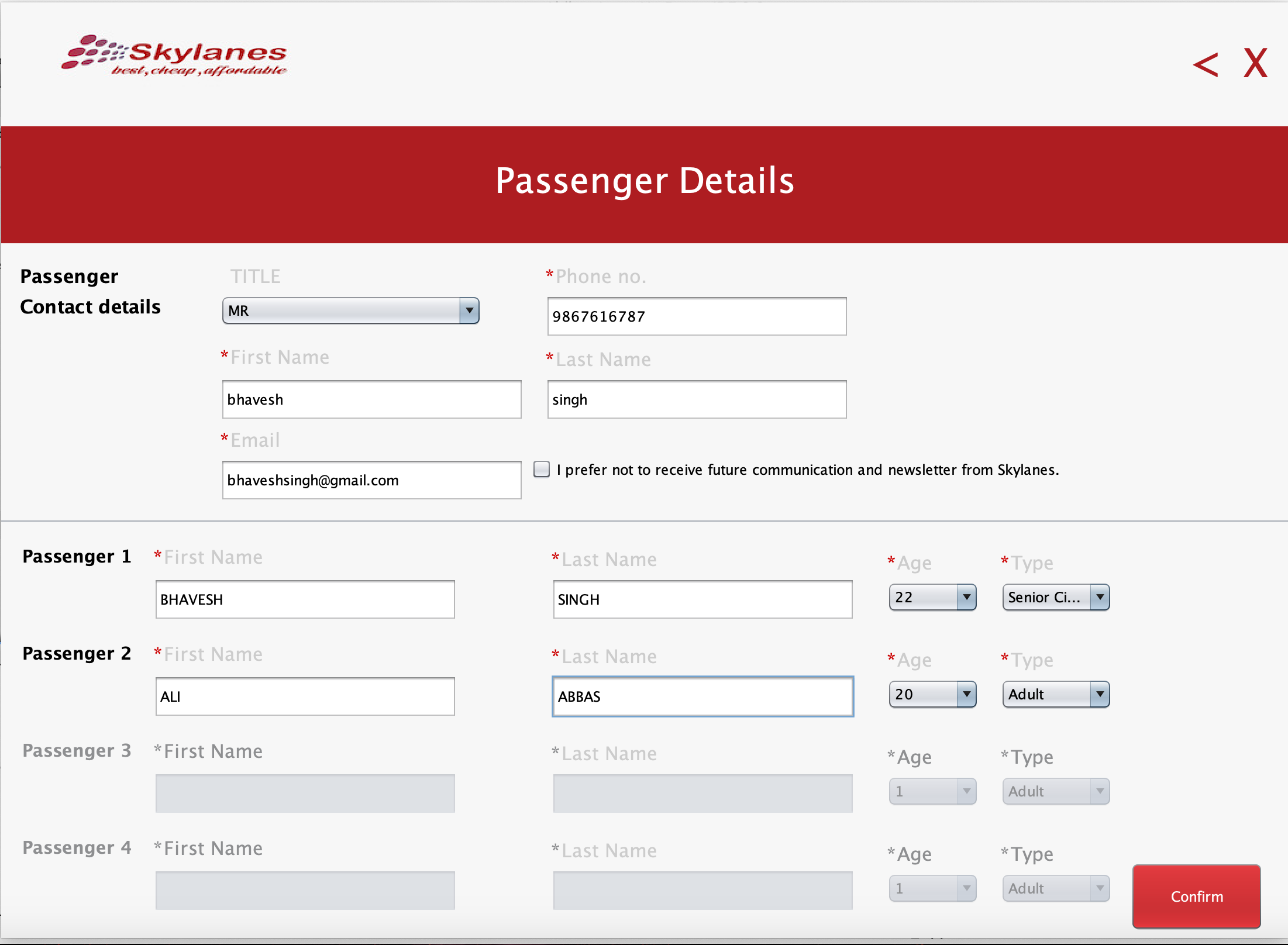Click contact Last Name field with singh
Viewport: 1288px width, 945px height.
point(696,399)
